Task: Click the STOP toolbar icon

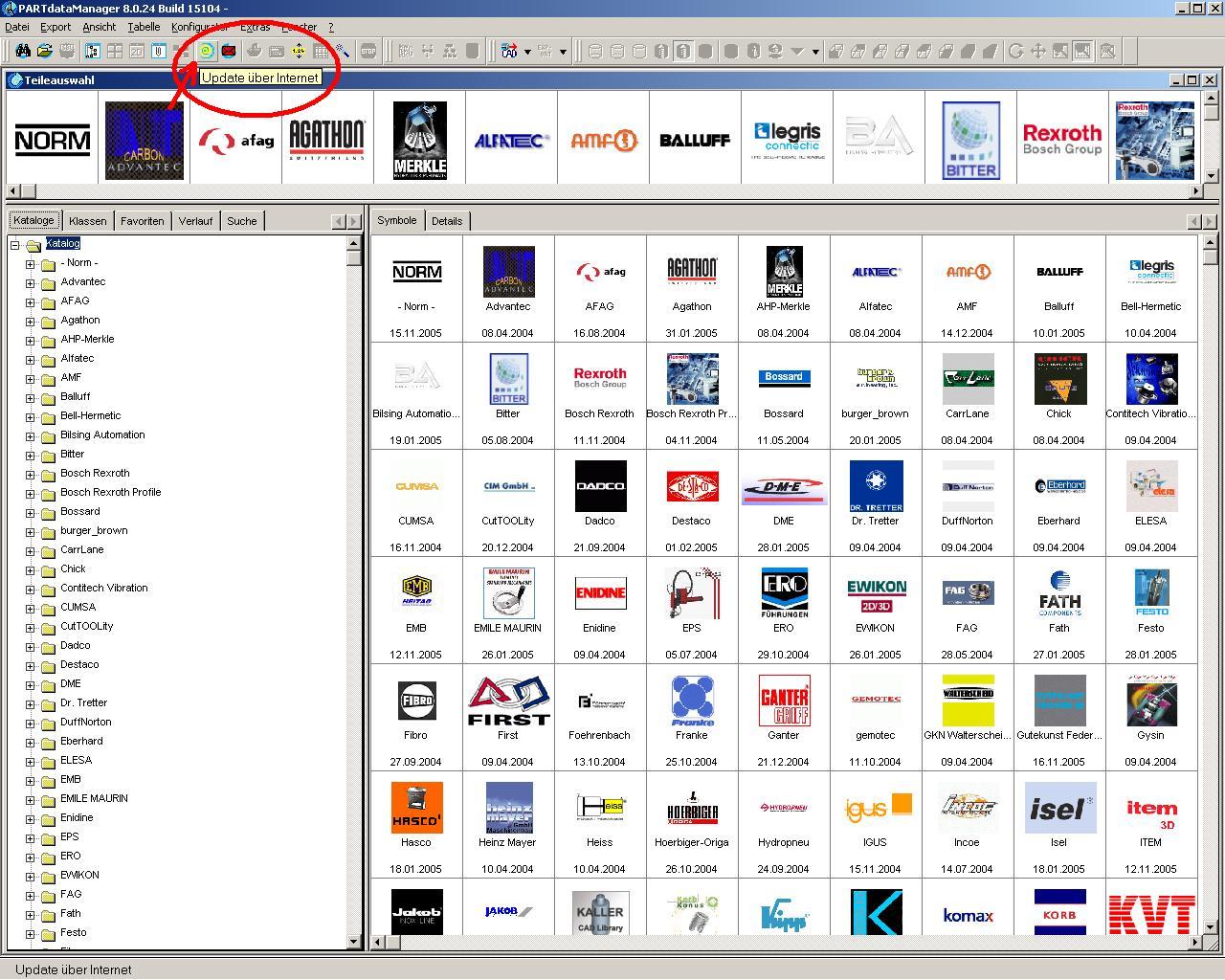Action: (x=368, y=51)
